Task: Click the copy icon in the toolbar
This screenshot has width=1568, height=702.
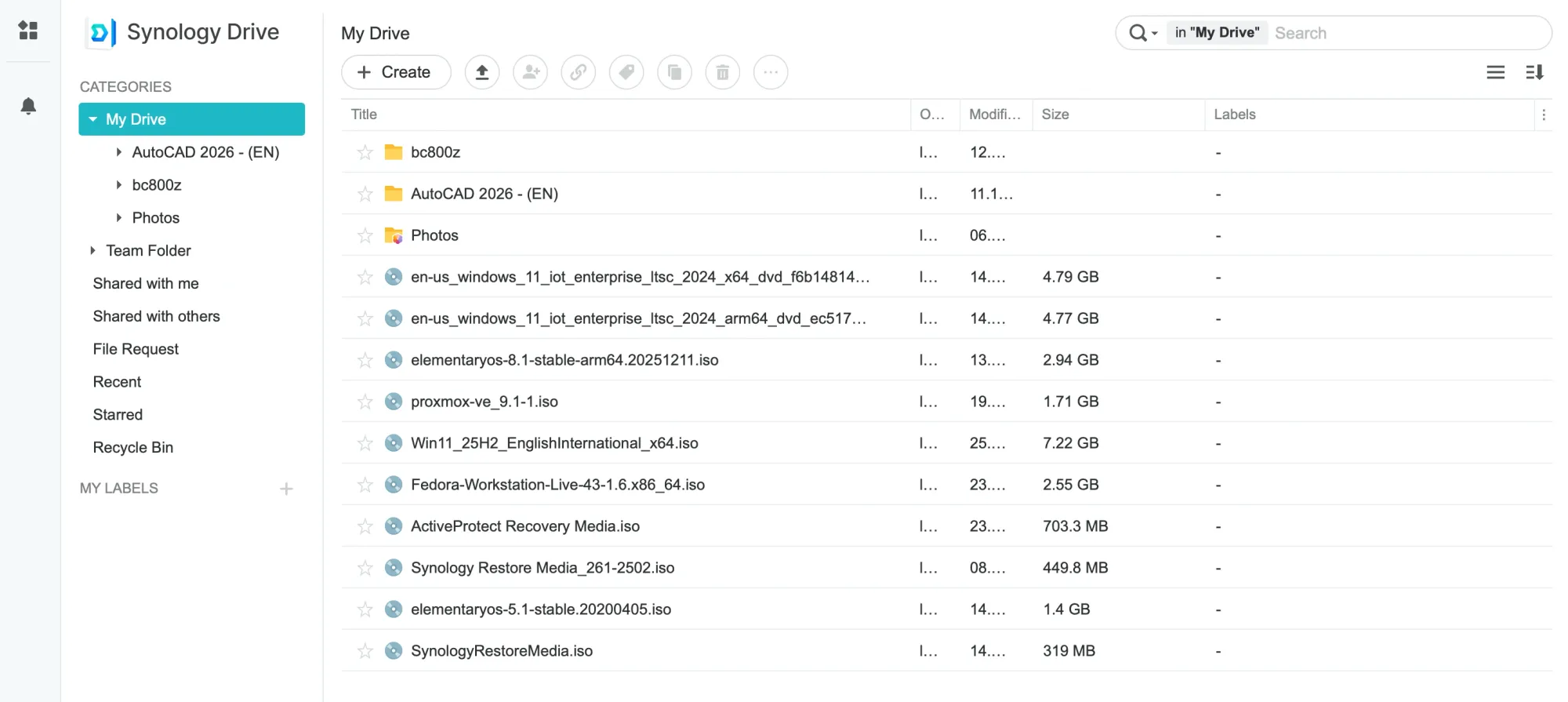Action: point(674,72)
